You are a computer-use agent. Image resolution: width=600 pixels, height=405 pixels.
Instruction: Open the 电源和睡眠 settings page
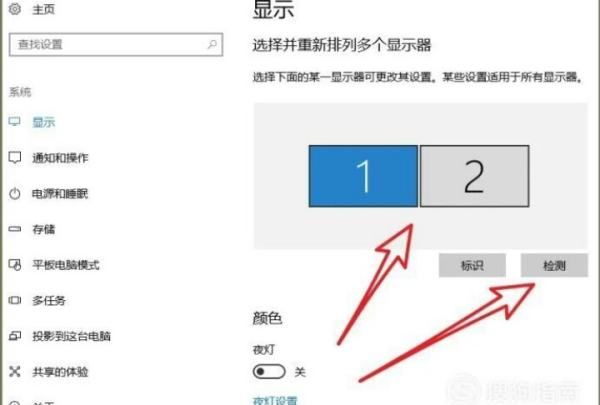60,194
